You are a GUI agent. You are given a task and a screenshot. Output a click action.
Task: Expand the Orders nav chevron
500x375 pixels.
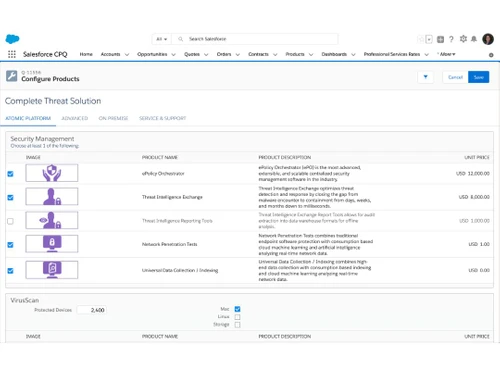(x=237, y=54)
